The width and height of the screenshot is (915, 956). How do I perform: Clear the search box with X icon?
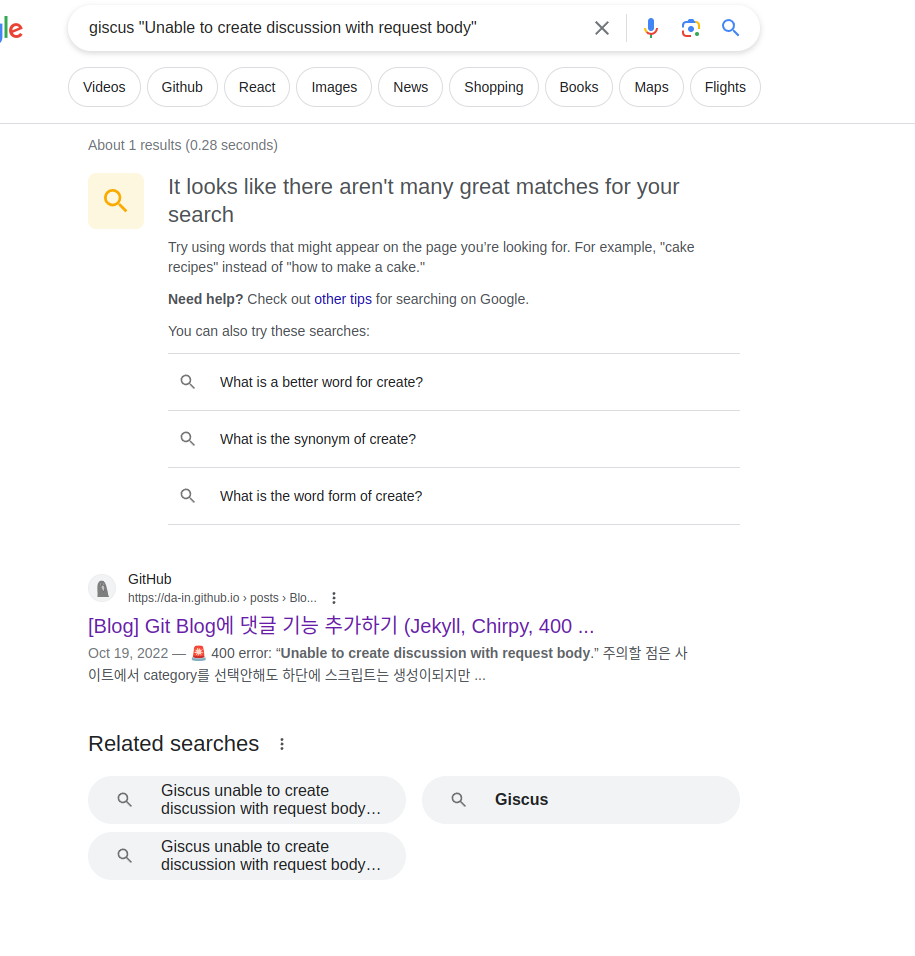pyautogui.click(x=602, y=28)
